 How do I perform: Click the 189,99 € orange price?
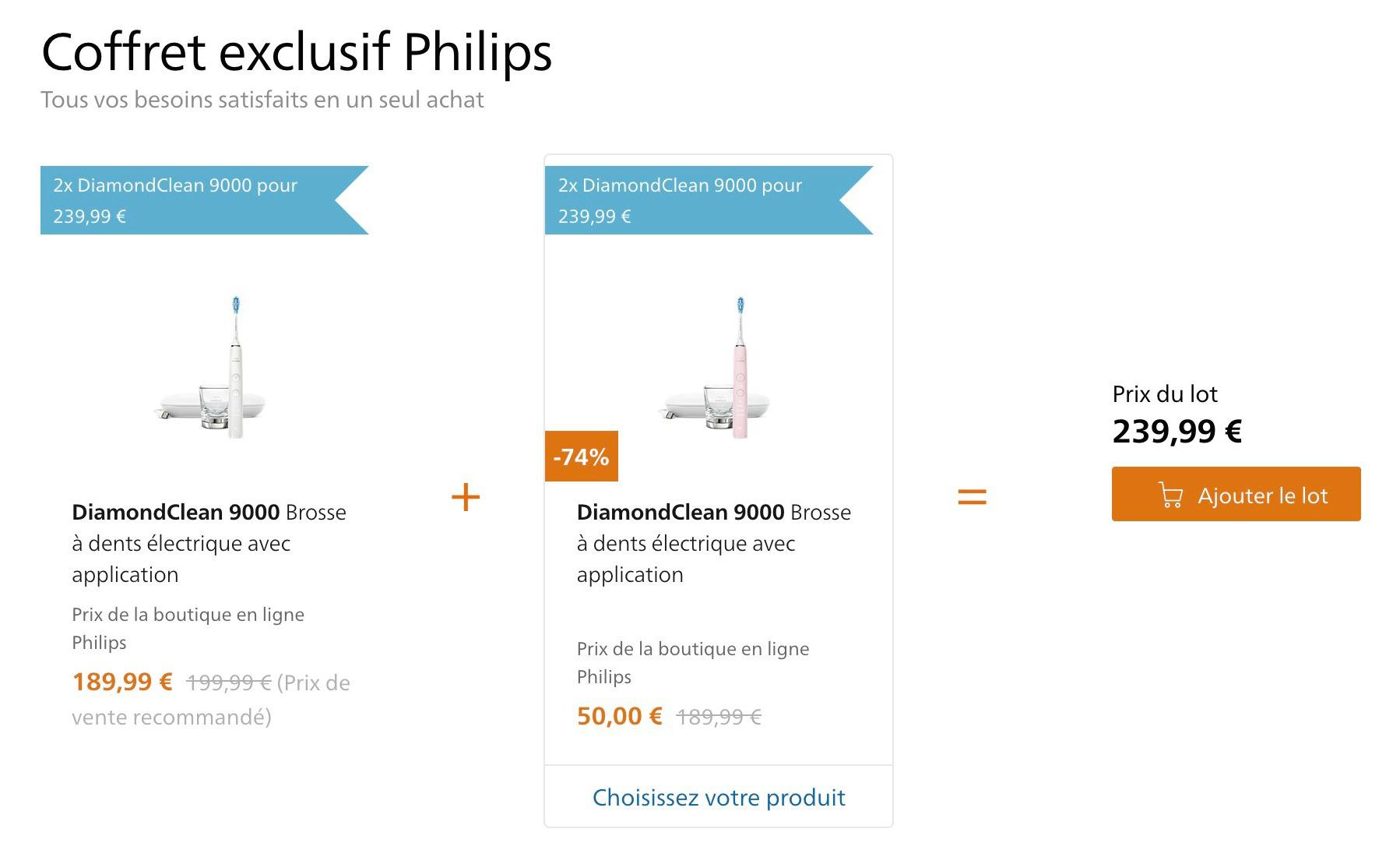coord(122,682)
